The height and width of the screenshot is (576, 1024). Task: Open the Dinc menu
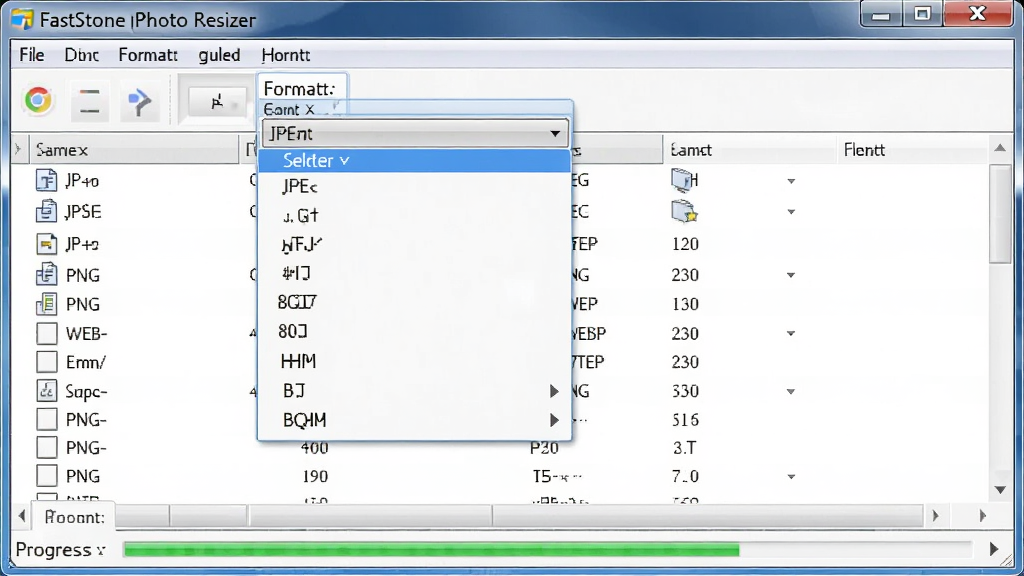click(82, 55)
